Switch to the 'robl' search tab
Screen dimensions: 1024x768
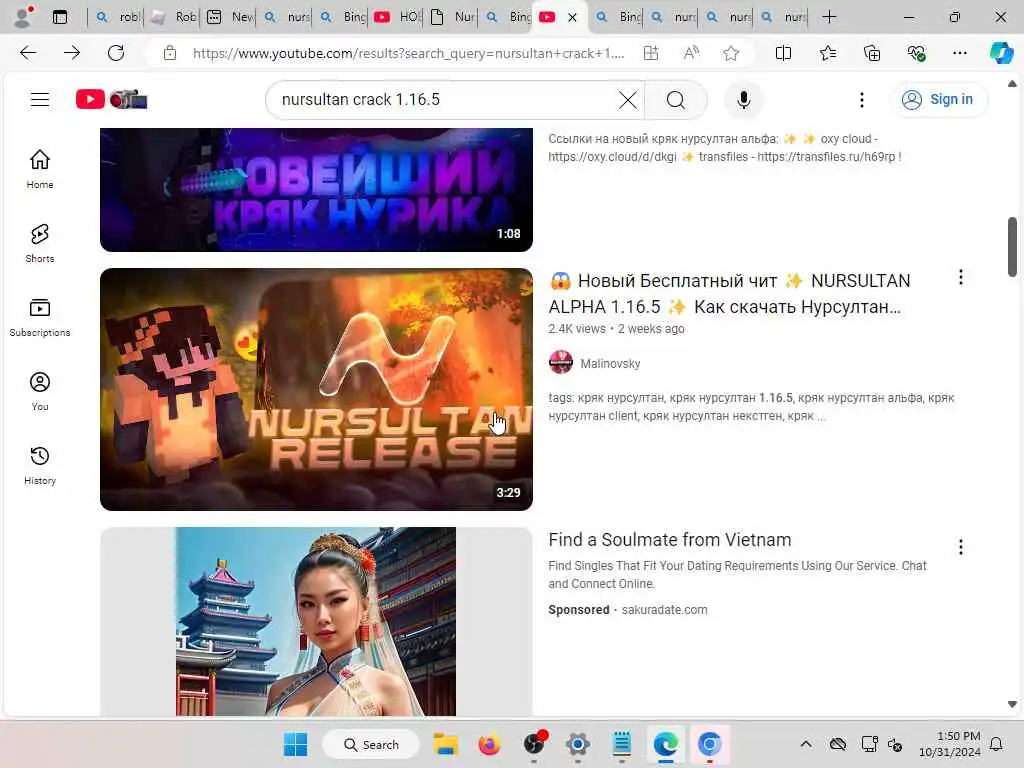coord(118,17)
